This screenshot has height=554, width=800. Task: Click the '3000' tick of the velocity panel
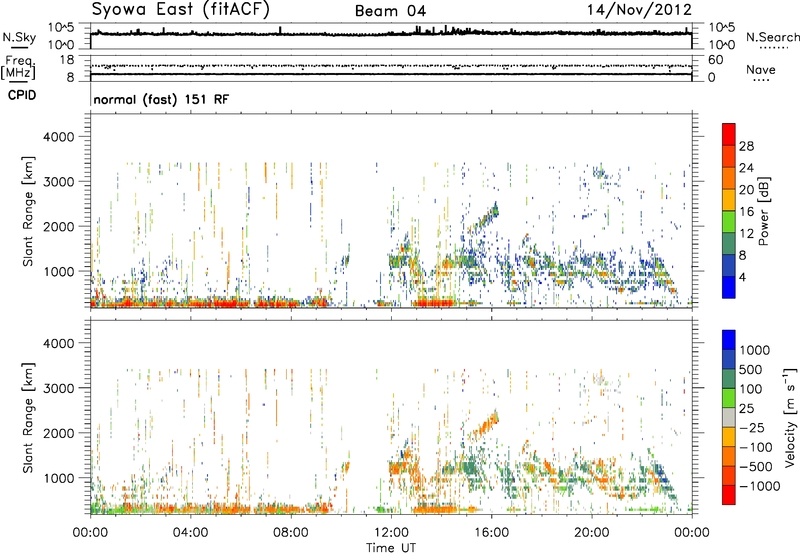[x=58, y=388]
